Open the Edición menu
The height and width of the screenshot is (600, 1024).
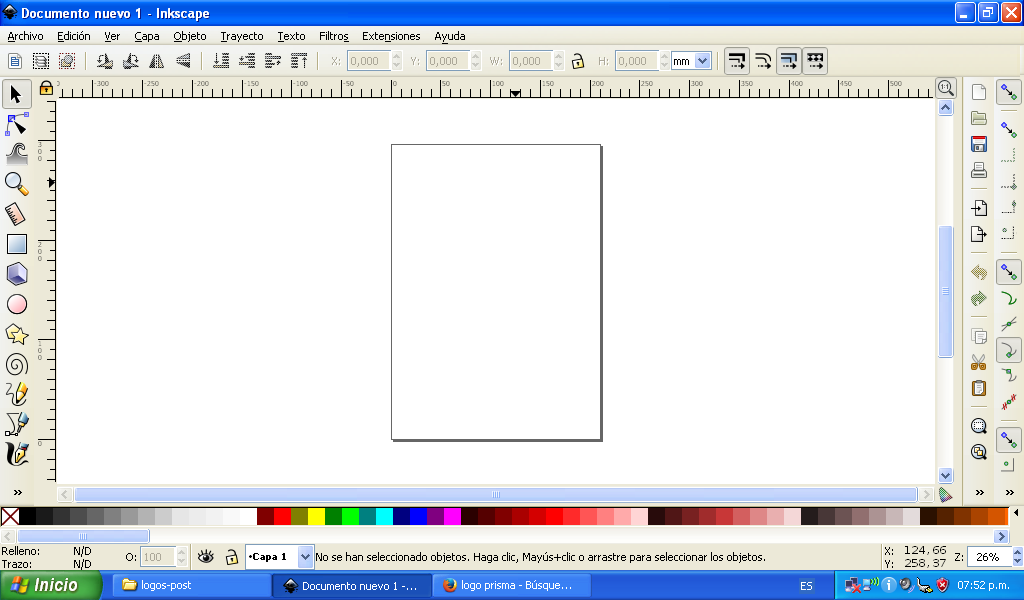[73, 36]
